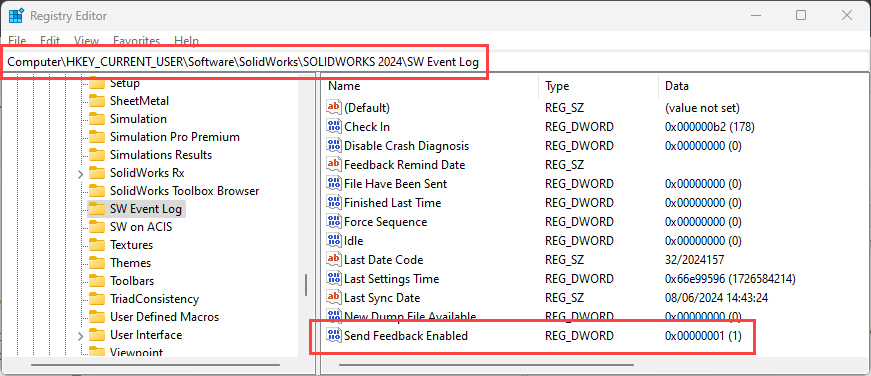Select the SW Event Log folder icon
Screen dimensions: 871x376
(x=97, y=209)
